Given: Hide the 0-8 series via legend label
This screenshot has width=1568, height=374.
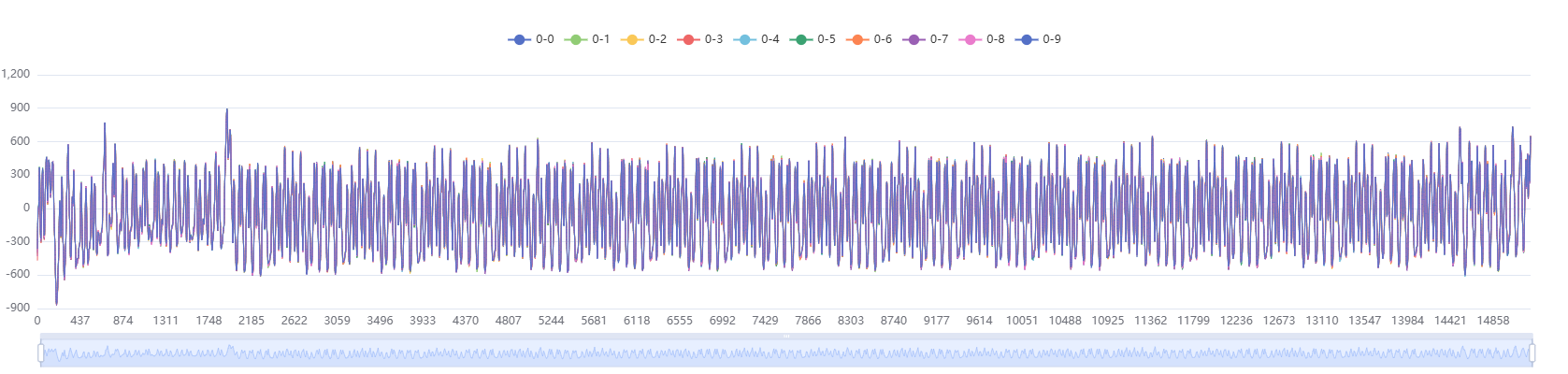Looking at the screenshot, I should coord(996,39).
